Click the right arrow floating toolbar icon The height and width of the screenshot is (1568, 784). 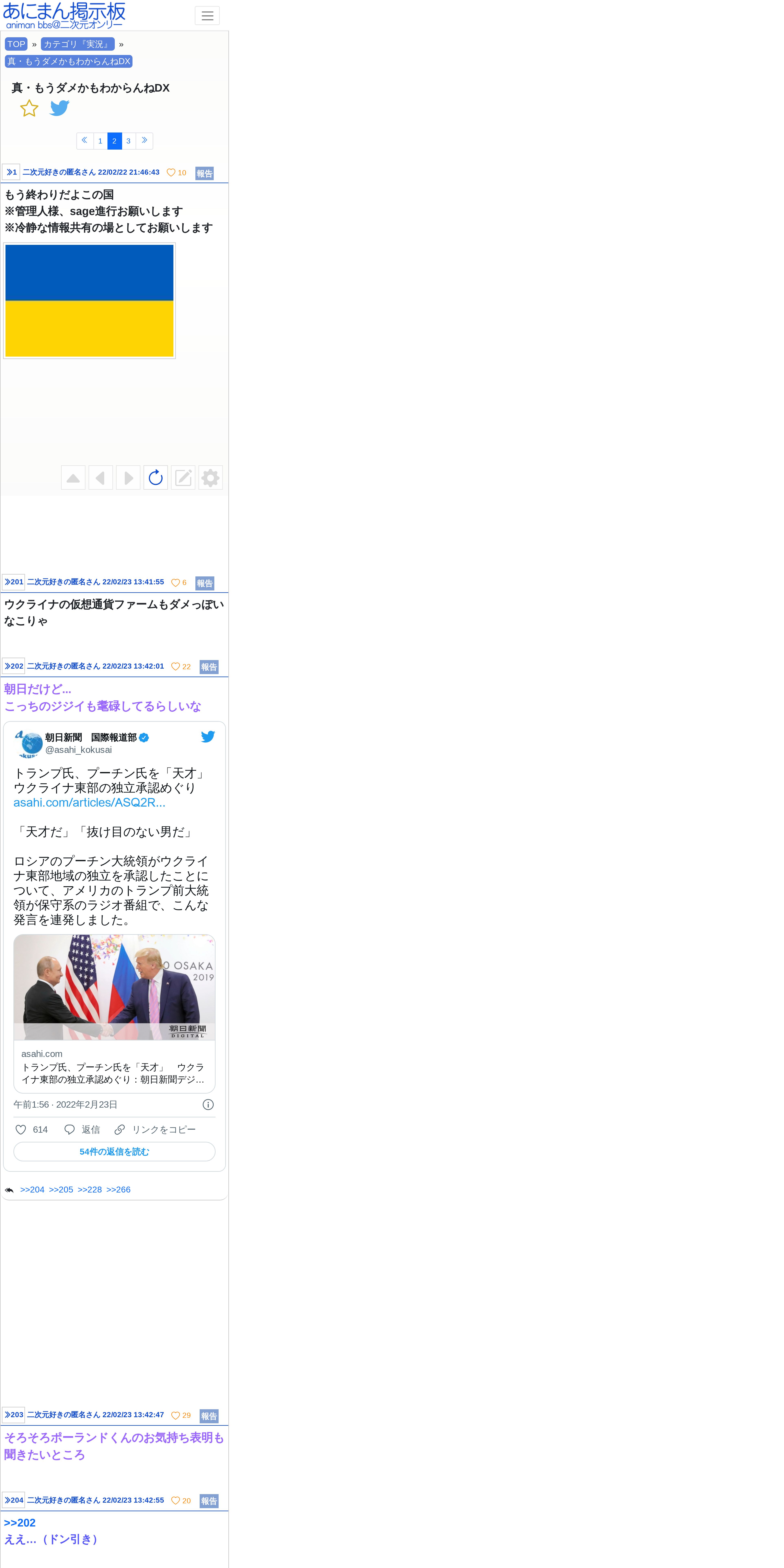(x=128, y=478)
